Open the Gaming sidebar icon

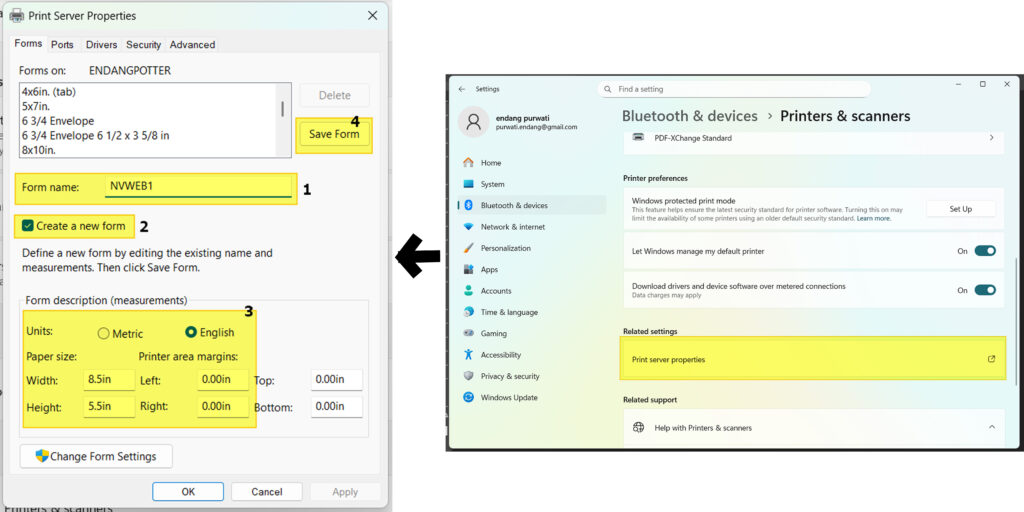pos(468,333)
